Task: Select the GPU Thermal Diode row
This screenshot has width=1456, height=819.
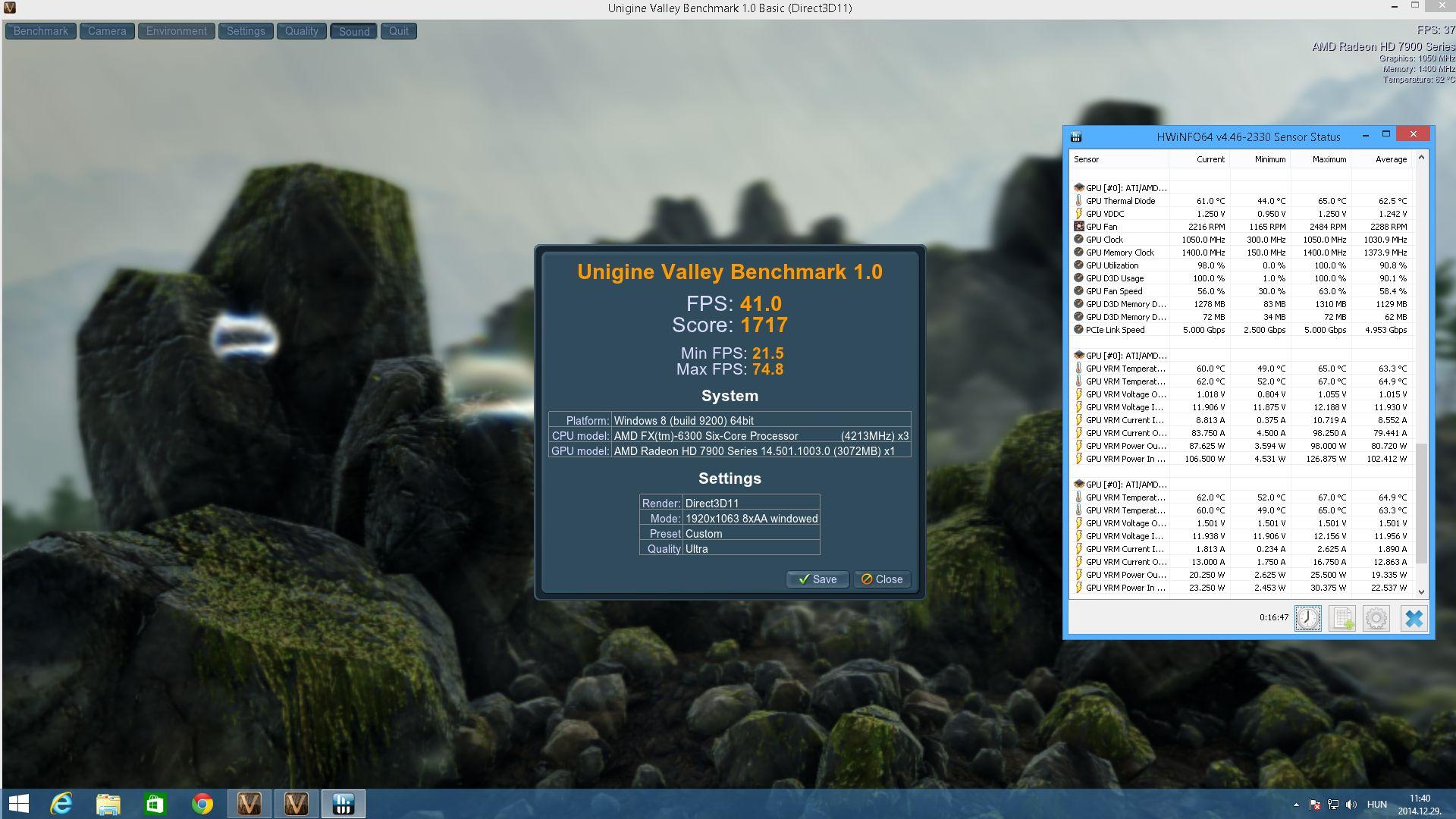Action: (1241, 201)
